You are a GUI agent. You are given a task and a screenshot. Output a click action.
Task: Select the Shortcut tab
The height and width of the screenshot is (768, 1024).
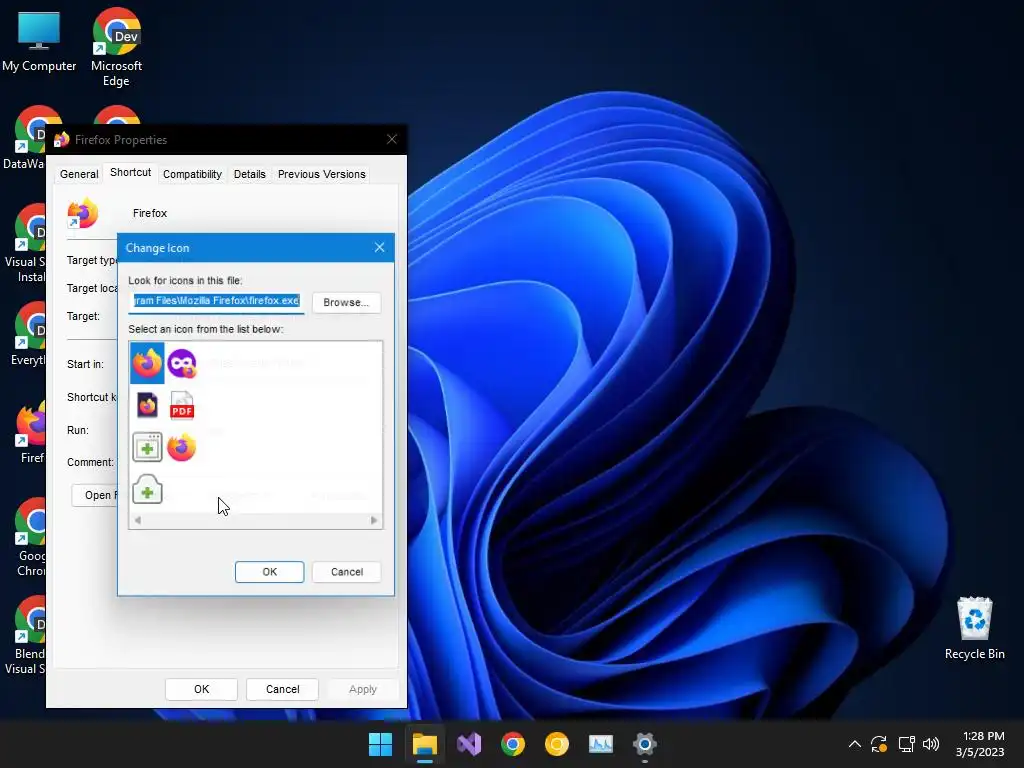[x=131, y=172]
